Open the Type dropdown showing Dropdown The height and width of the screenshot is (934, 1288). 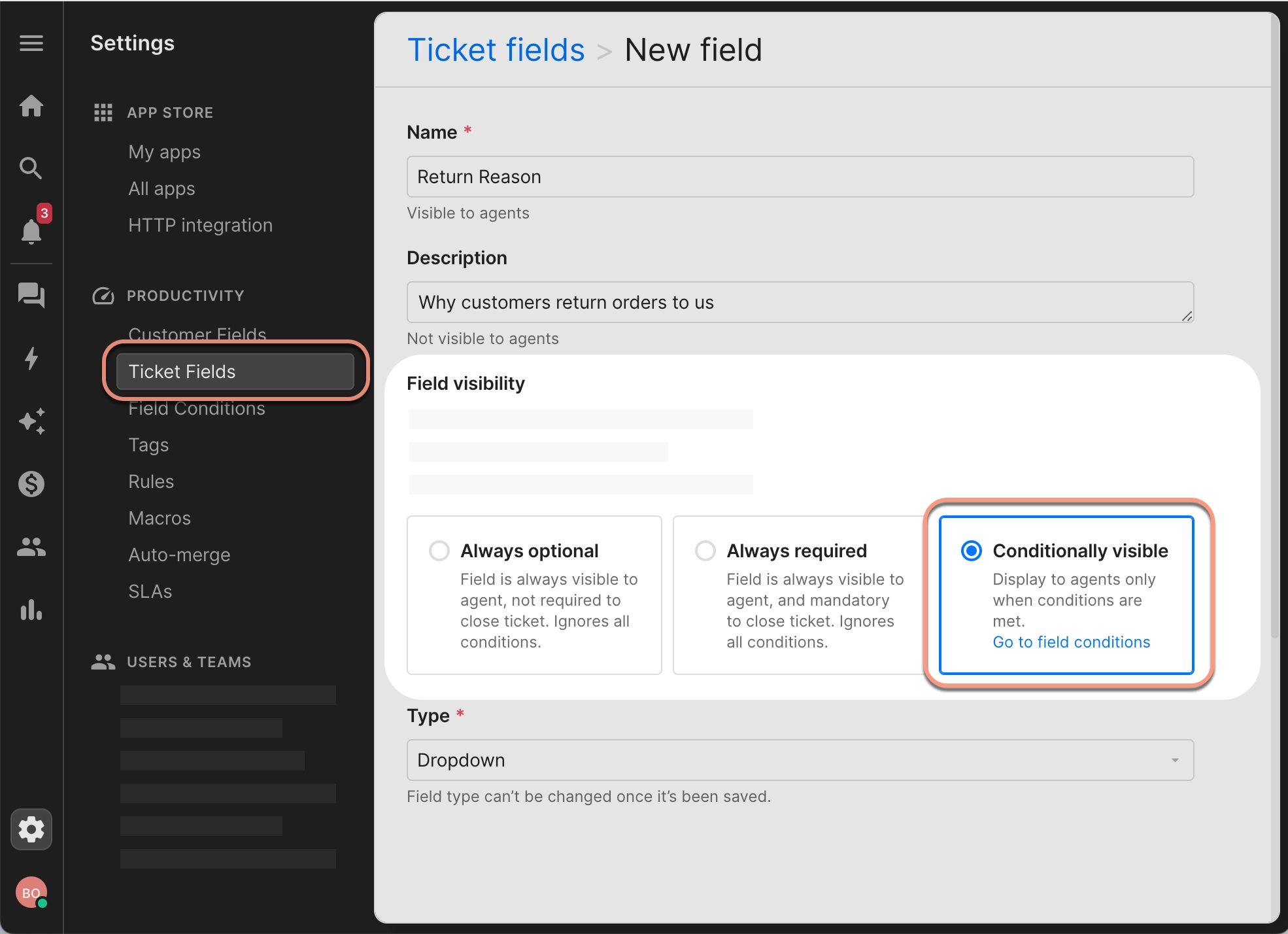click(800, 759)
